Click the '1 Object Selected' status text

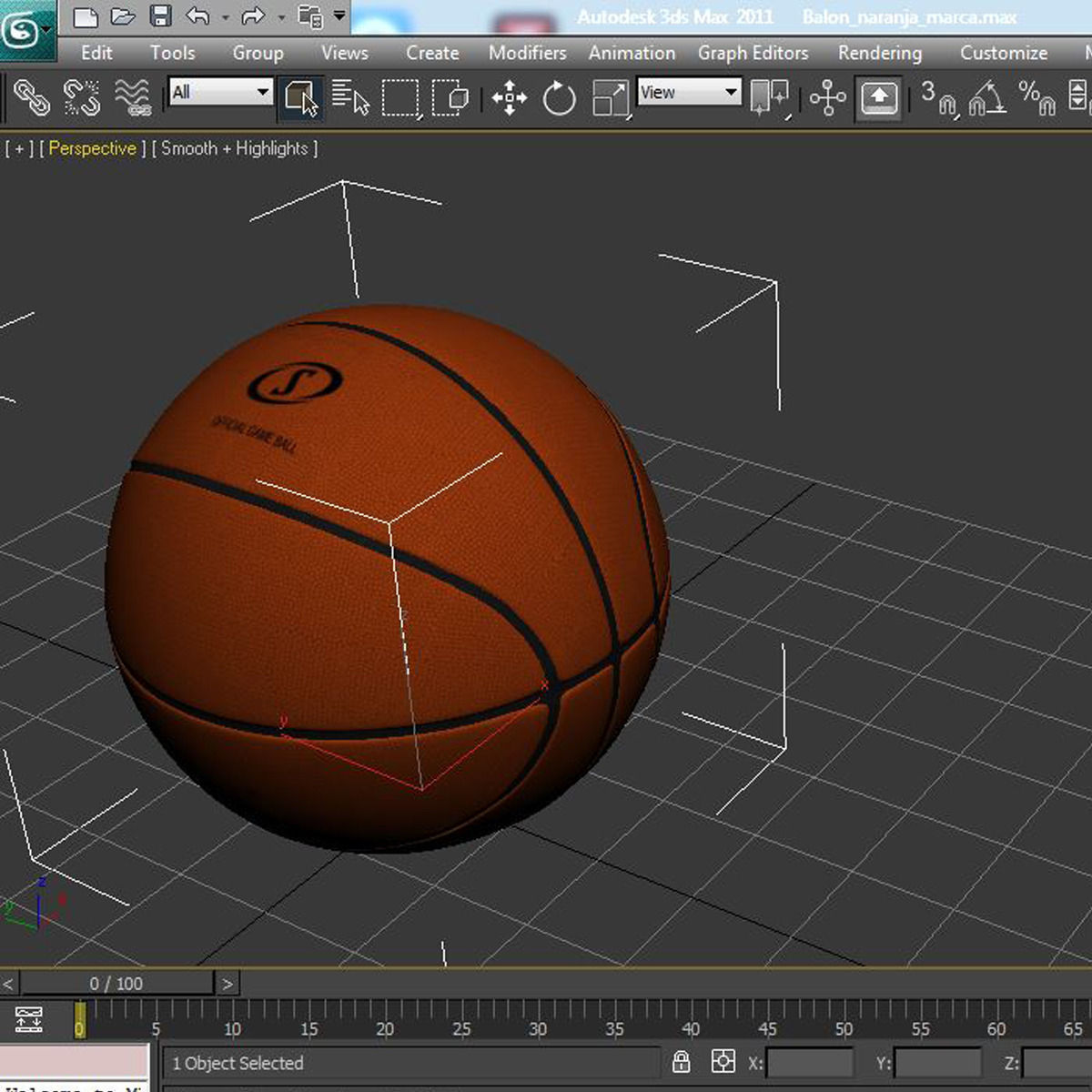click(x=238, y=1063)
